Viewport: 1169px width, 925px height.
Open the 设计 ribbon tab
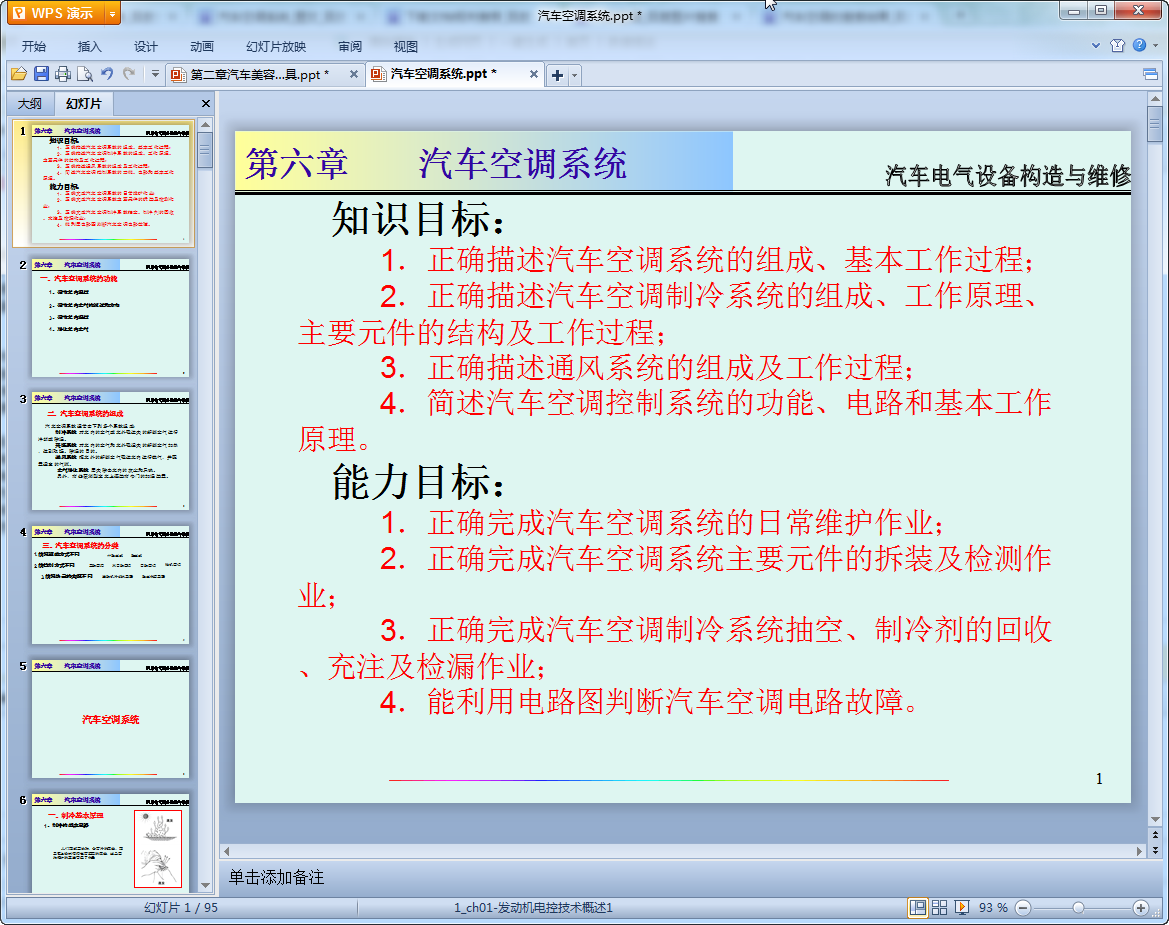[x=145, y=46]
